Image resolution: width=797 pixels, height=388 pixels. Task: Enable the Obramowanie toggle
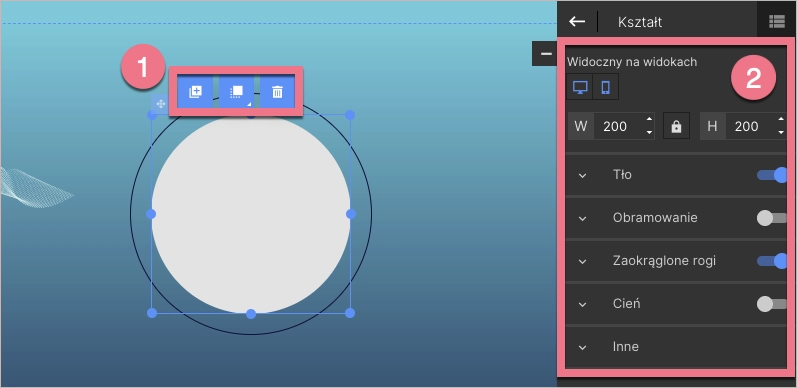pyautogui.click(x=772, y=218)
